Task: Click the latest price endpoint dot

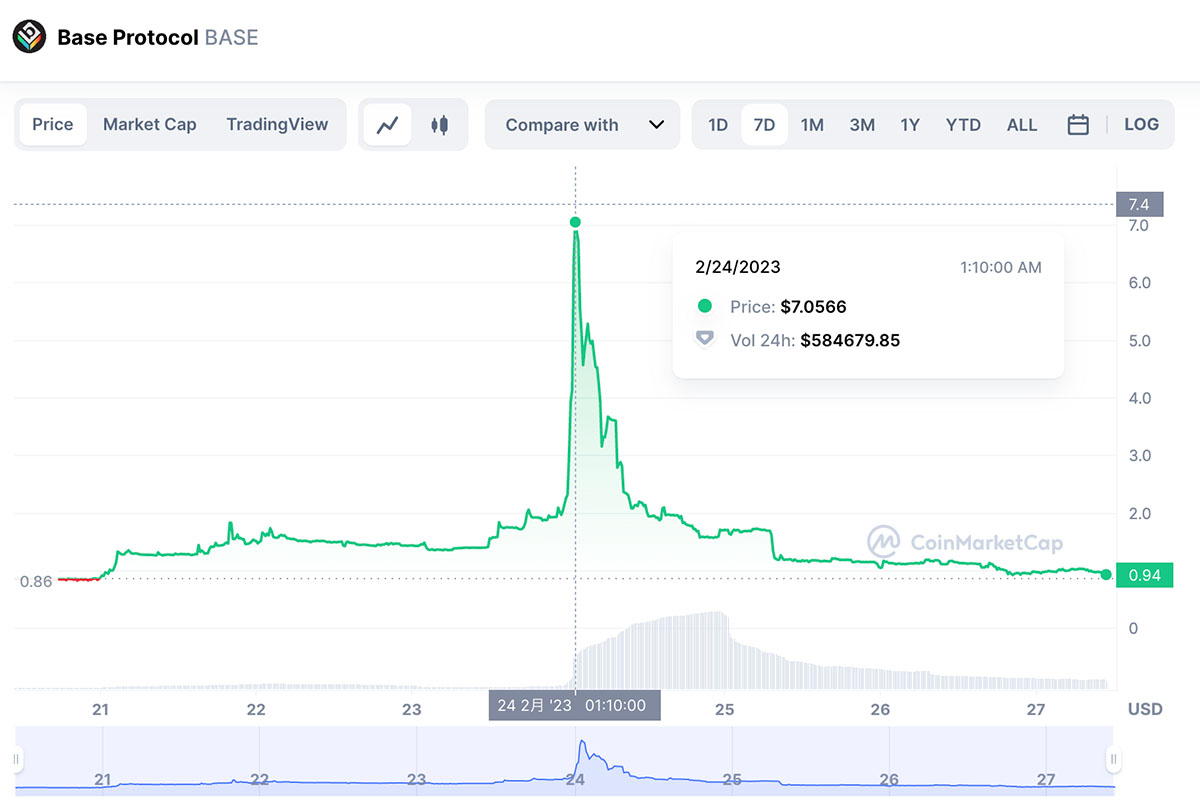Action: click(1106, 574)
